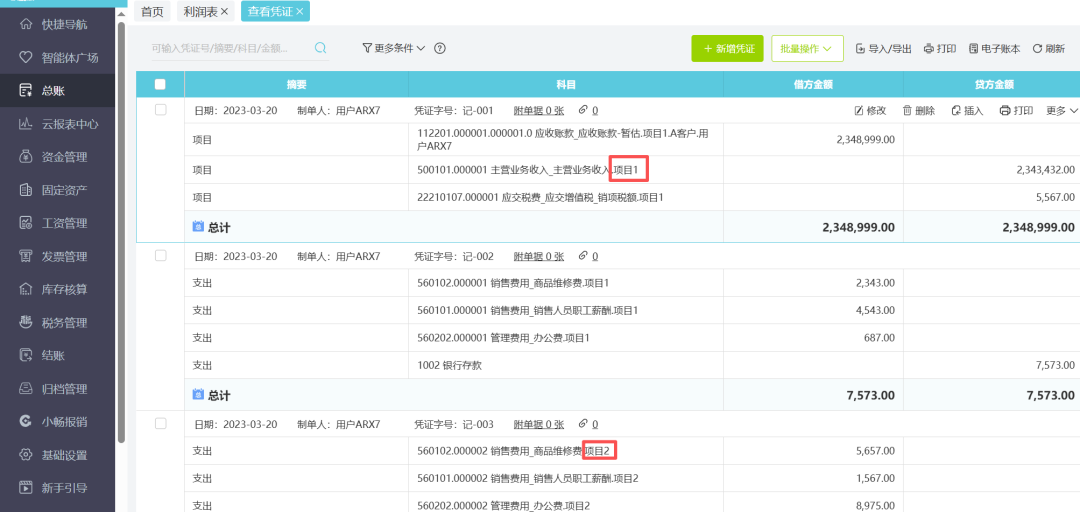This screenshot has width=1080, height=512.
Task: Click the sidebar vertical scrollbar
Action: [121, 234]
